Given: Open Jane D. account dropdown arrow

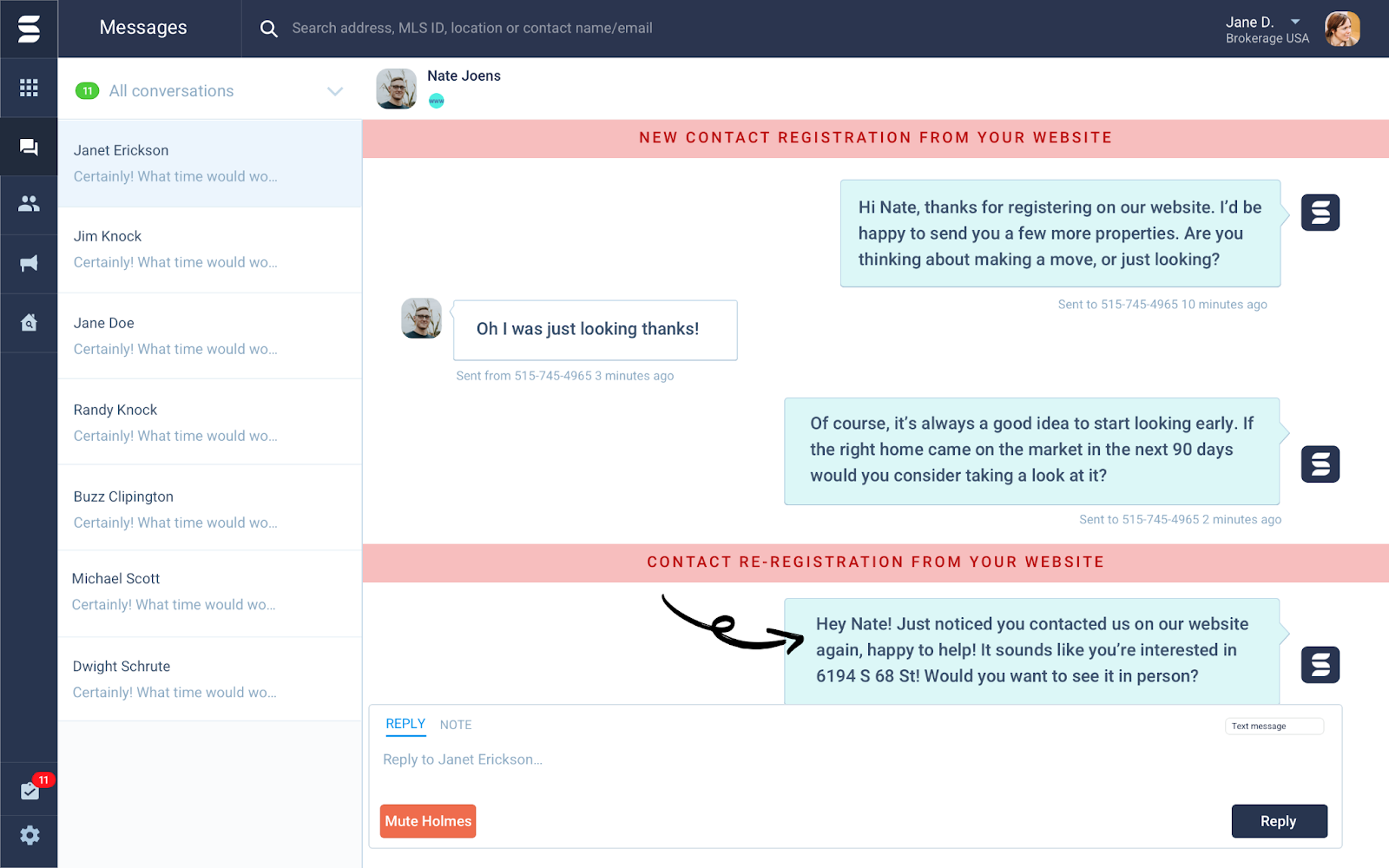Looking at the screenshot, I should 1295,22.
